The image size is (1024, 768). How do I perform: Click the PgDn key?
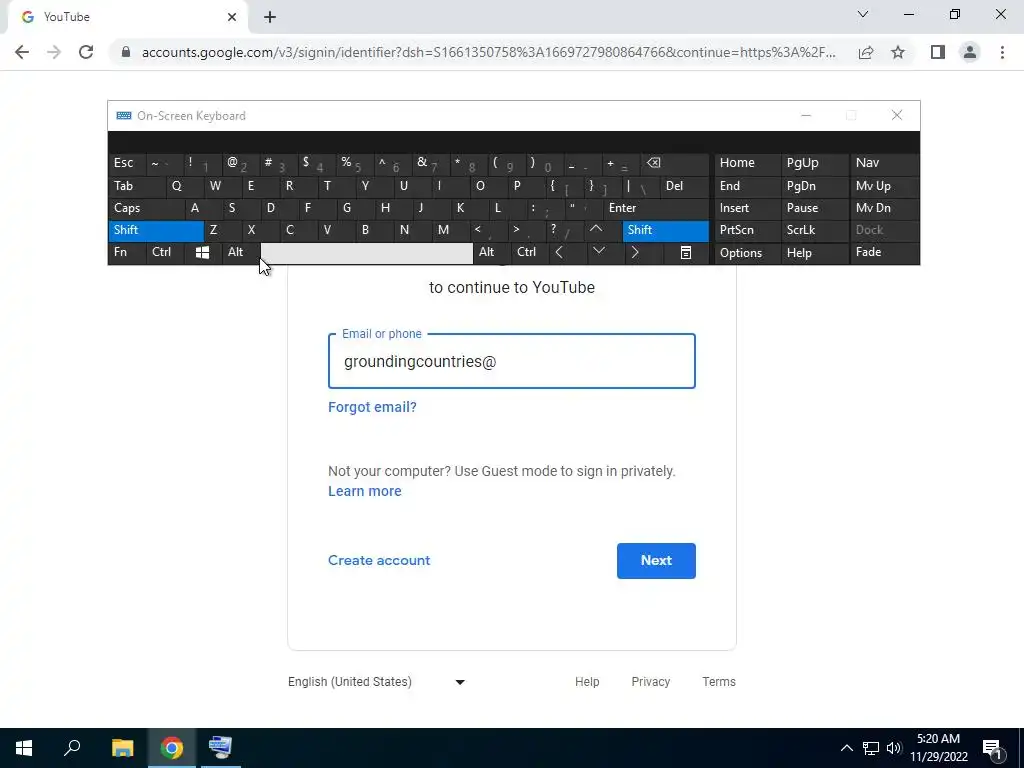(x=814, y=186)
